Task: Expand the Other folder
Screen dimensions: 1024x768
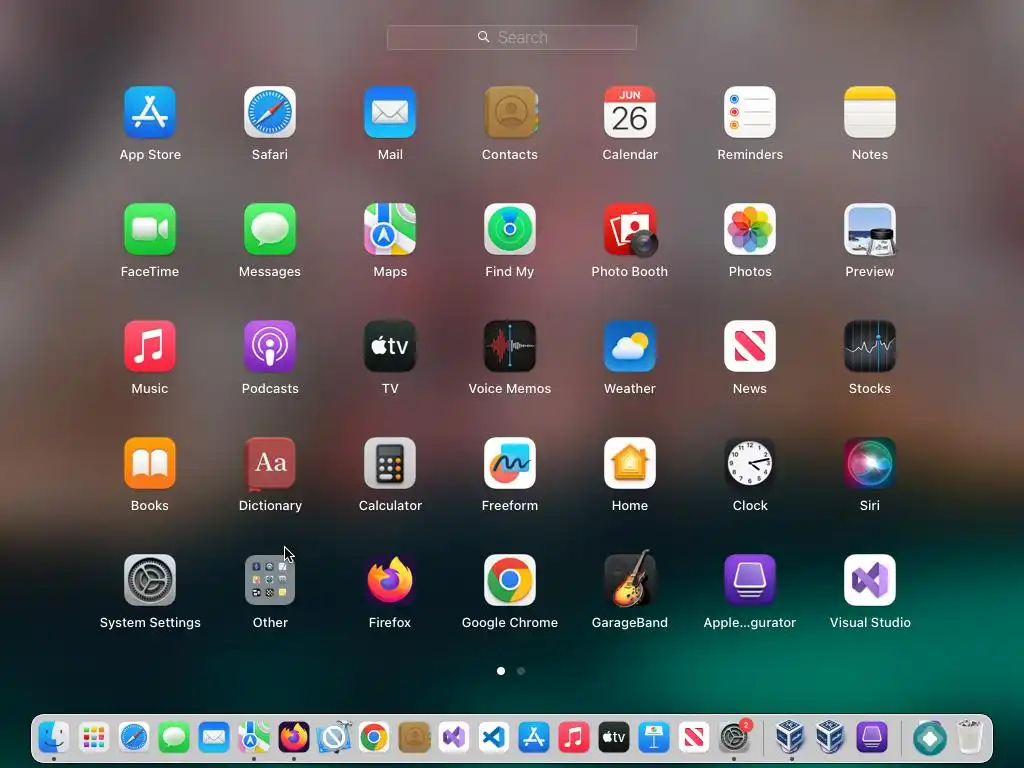Action: (270, 580)
